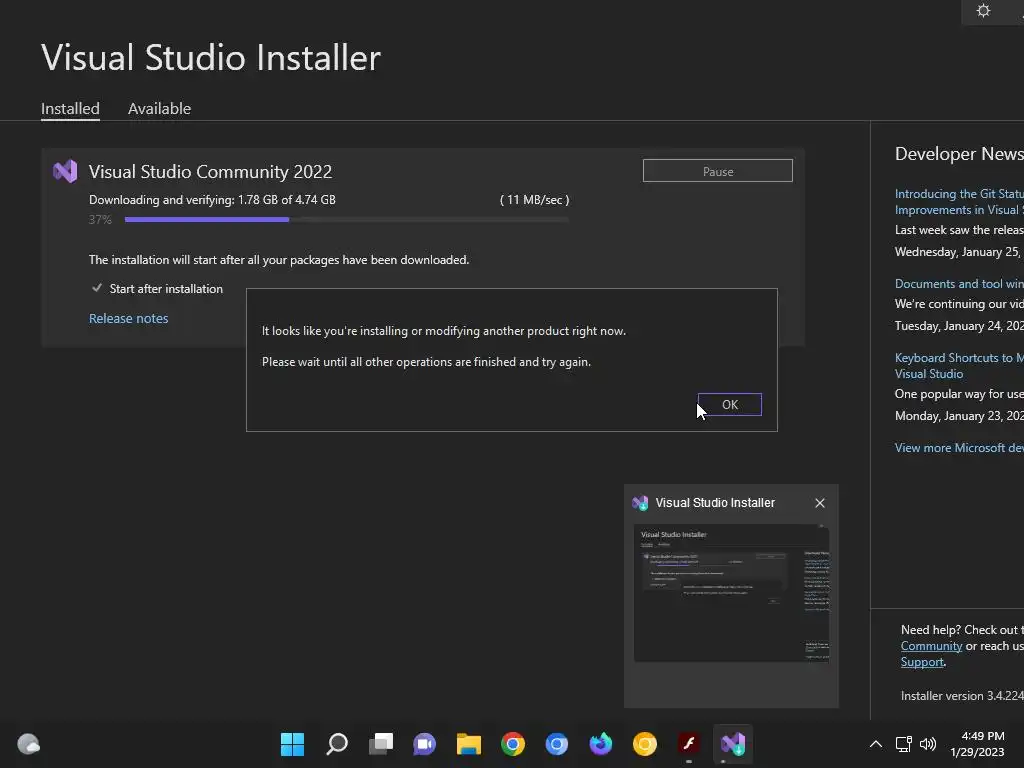
Task: Open the Support link
Action: tap(922, 662)
